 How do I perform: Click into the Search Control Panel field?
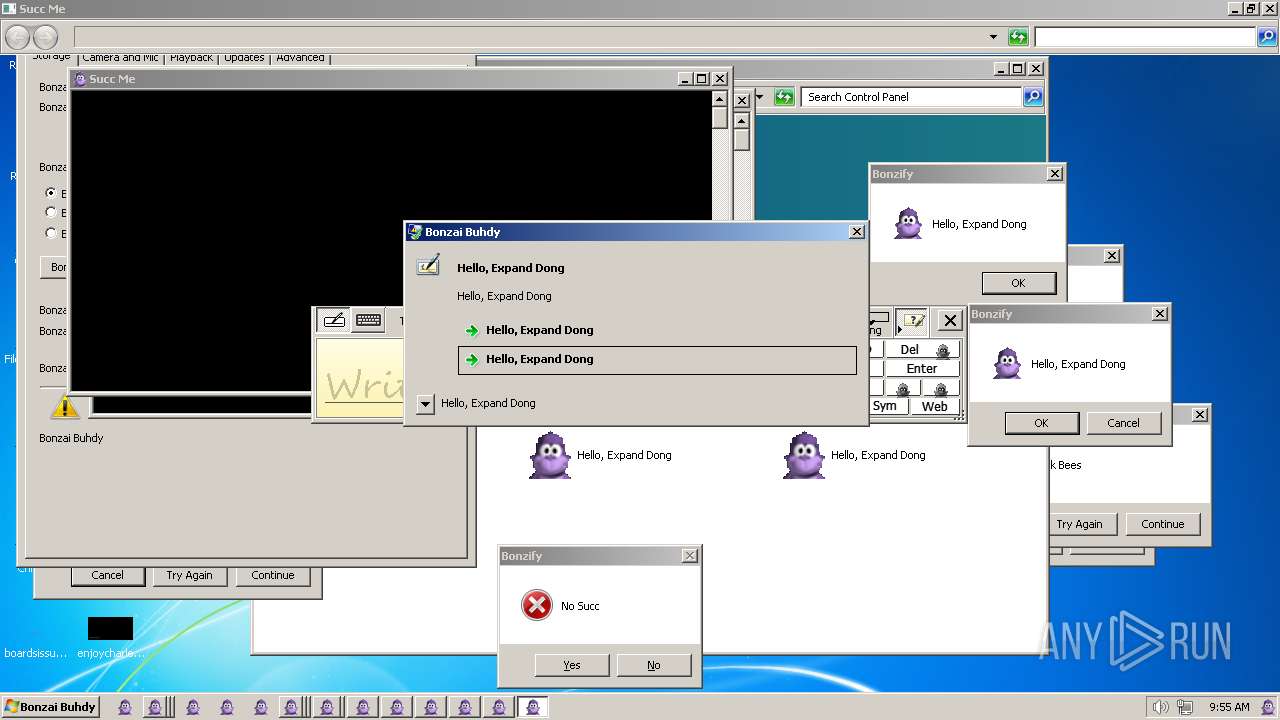click(911, 97)
